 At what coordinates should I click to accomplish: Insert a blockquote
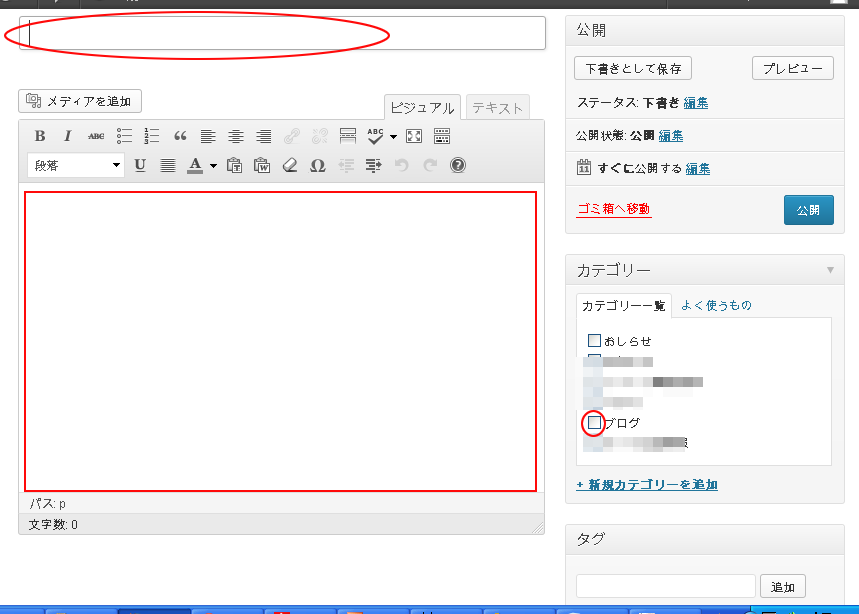click(x=180, y=136)
